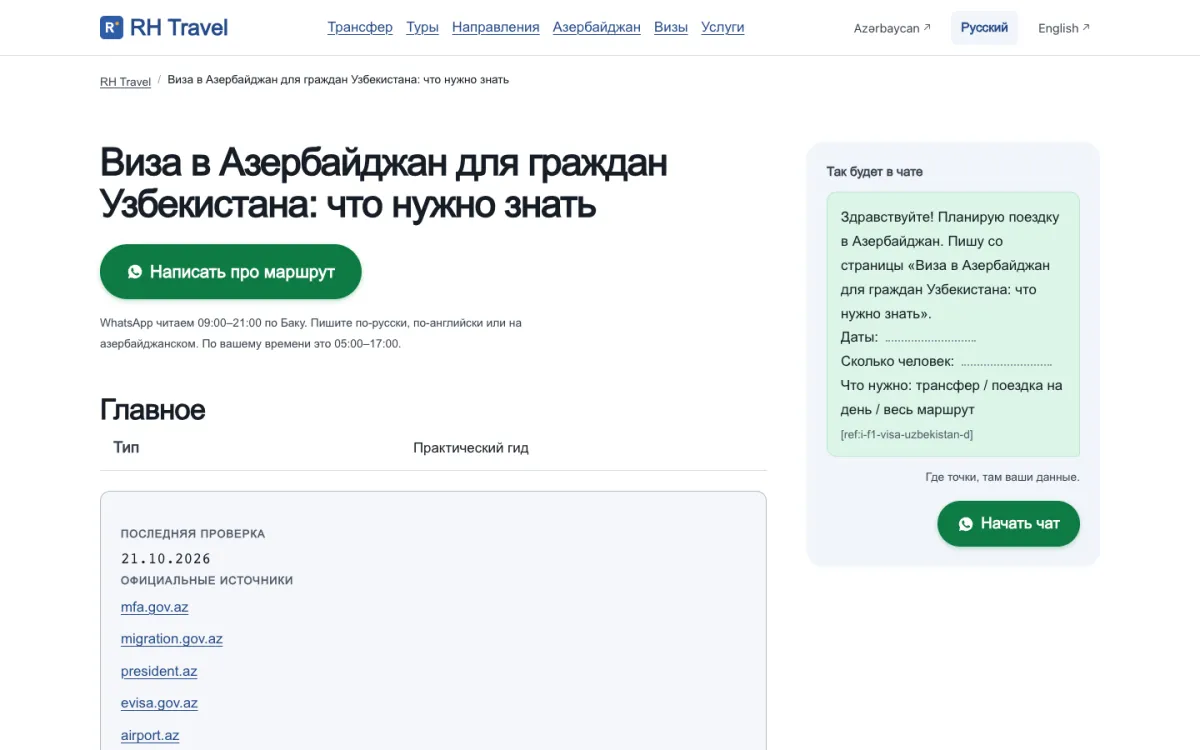Click WhatsApp icon in Начать чат button

(x=965, y=524)
